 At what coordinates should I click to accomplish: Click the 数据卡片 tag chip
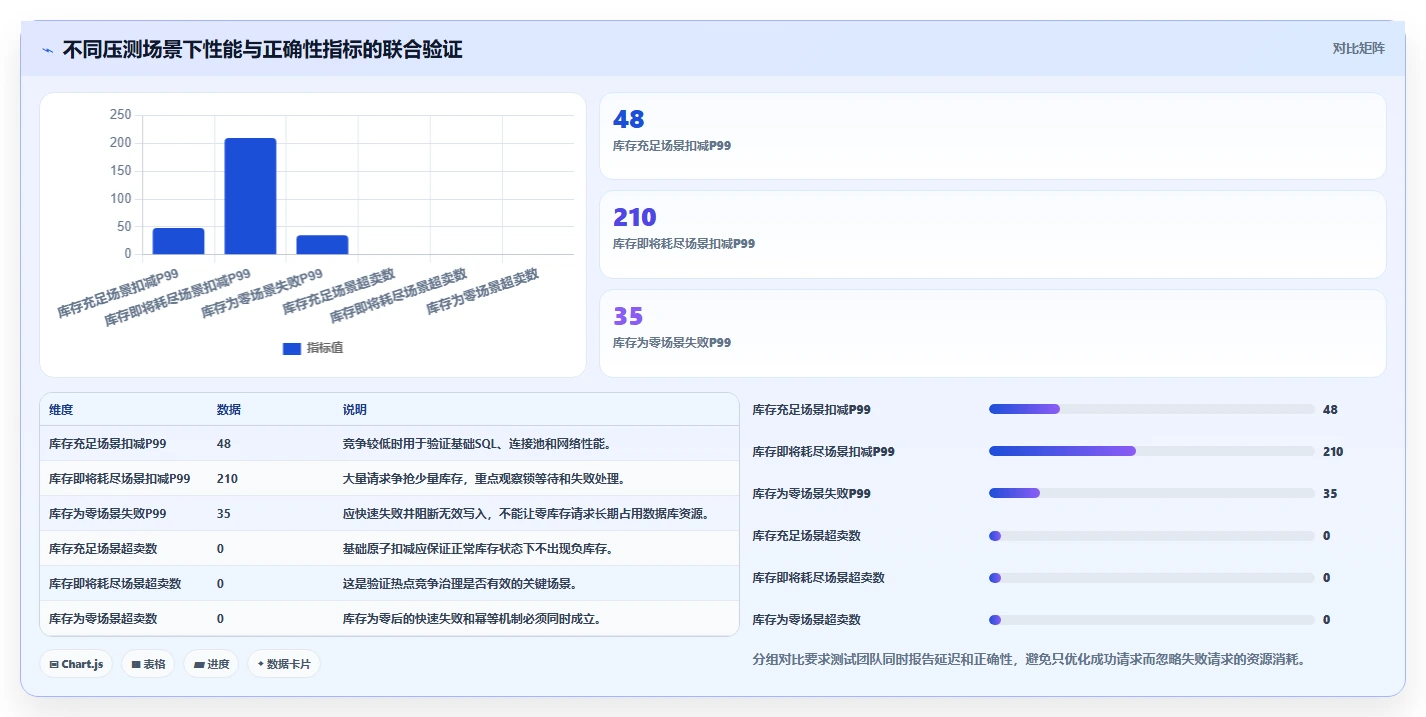pyautogui.click(x=284, y=664)
